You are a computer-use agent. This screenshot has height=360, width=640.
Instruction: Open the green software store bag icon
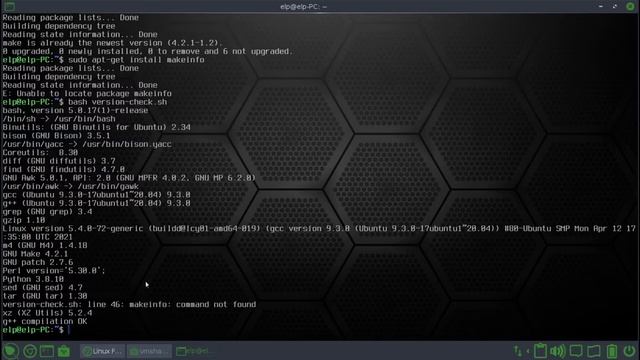click(x=64, y=351)
